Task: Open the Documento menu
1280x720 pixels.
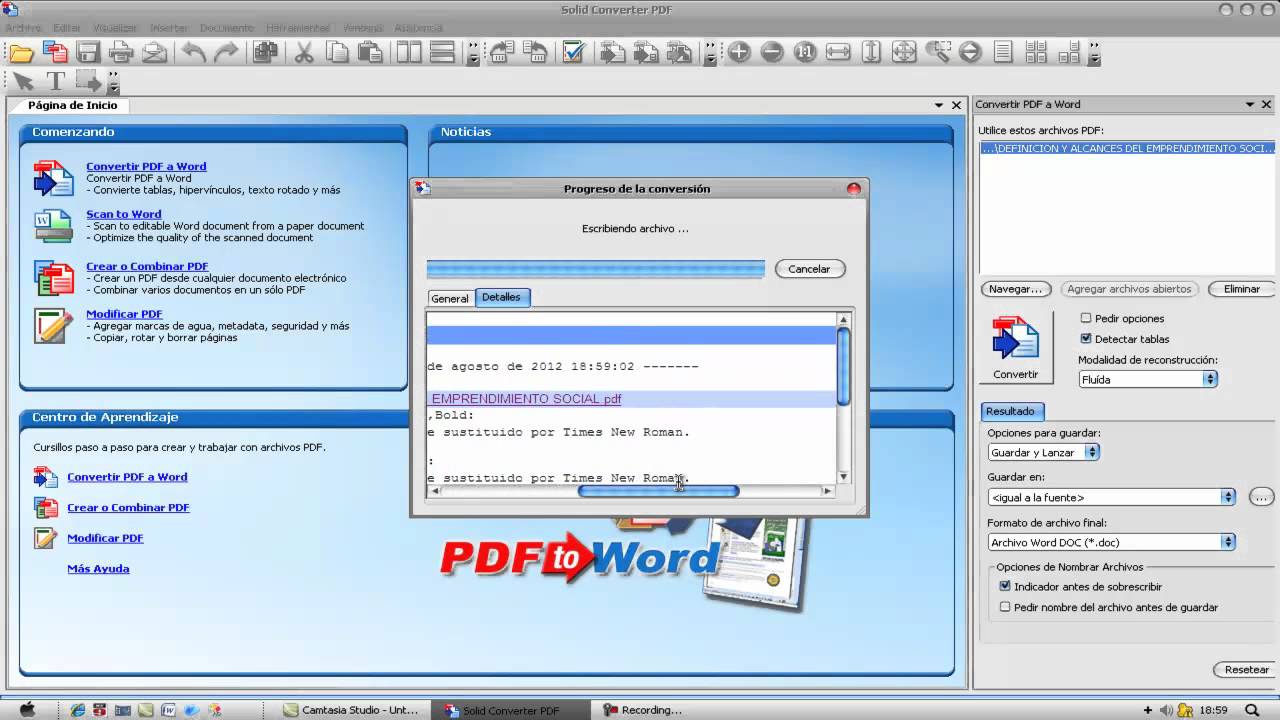Action: pos(227,28)
